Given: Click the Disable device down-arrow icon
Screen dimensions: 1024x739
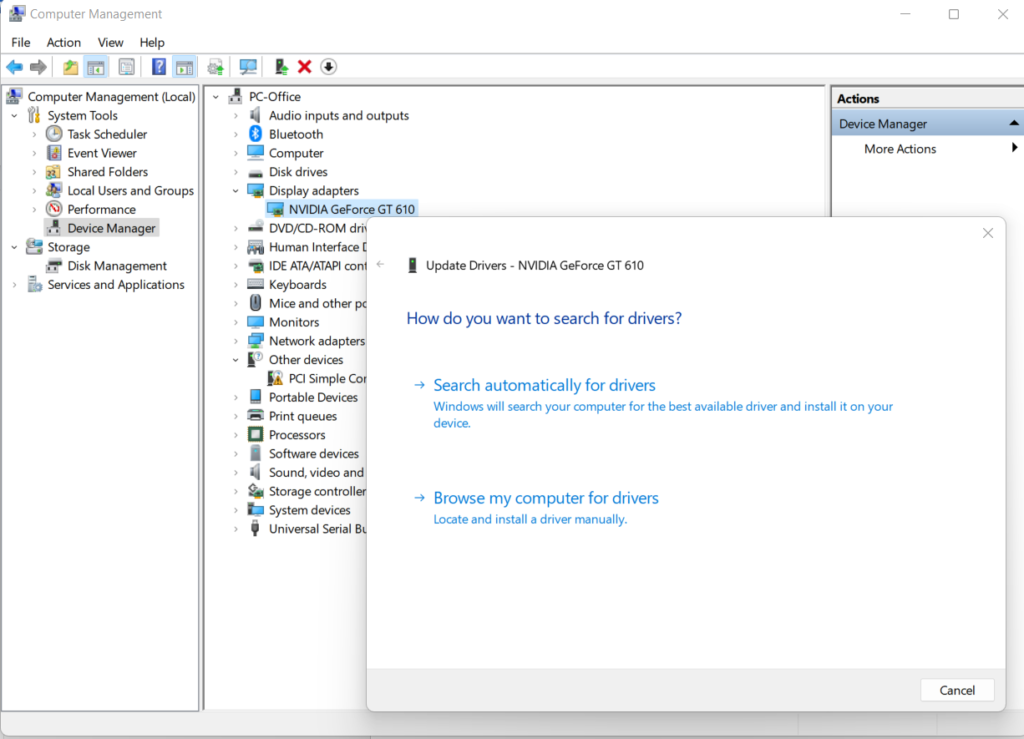Looking at the screenshot, I should [328, 67].
